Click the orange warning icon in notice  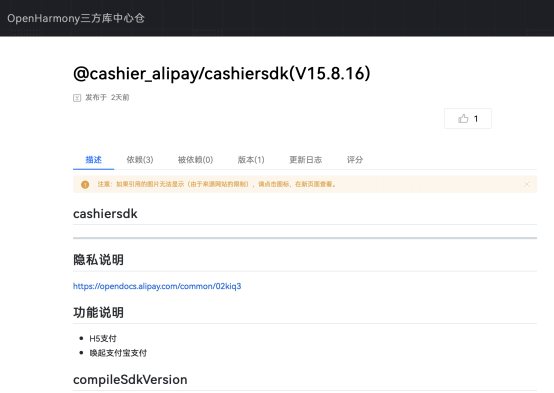[85, 184]
